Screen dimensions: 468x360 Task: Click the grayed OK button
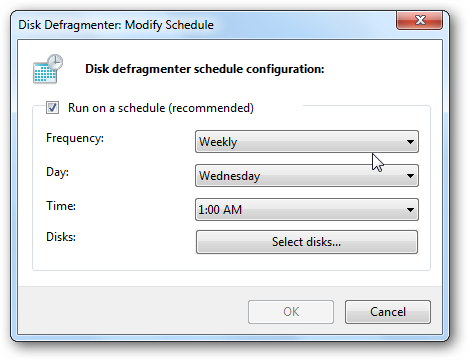click(291, 312)
